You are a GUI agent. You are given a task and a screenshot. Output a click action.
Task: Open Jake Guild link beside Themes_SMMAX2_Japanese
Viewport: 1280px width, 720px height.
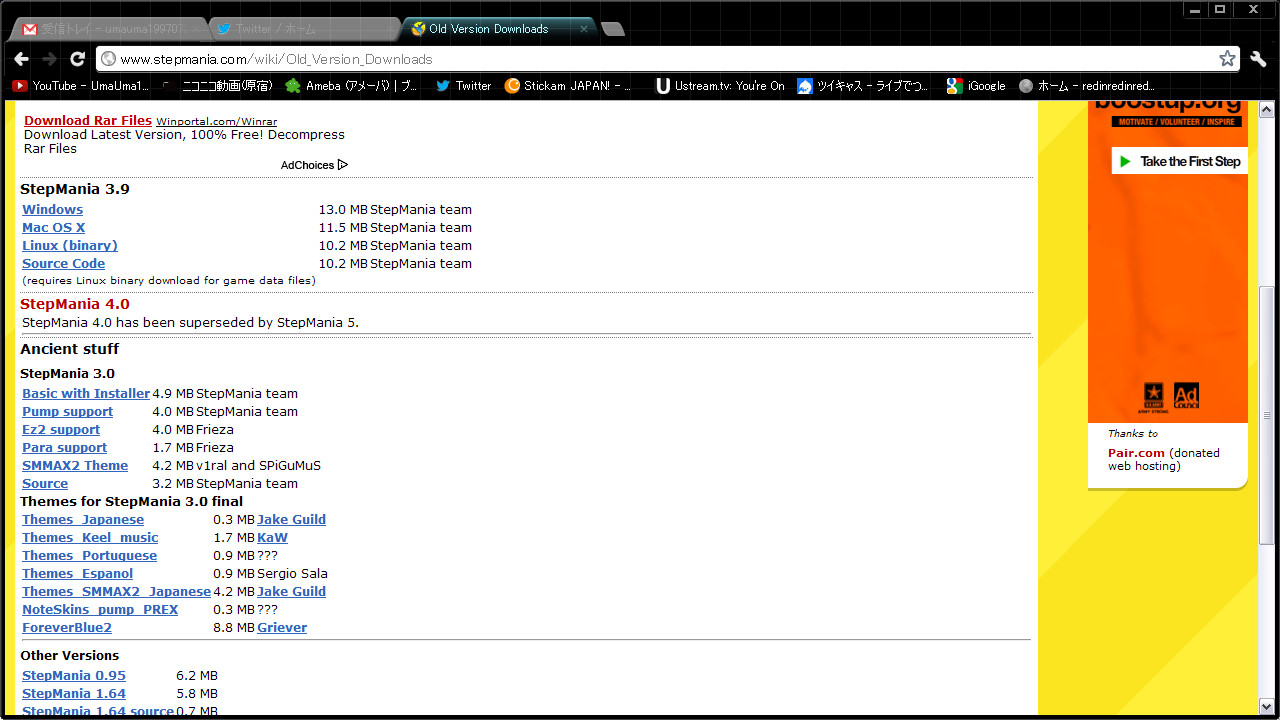pyautogui.click(x=292, y=592)
